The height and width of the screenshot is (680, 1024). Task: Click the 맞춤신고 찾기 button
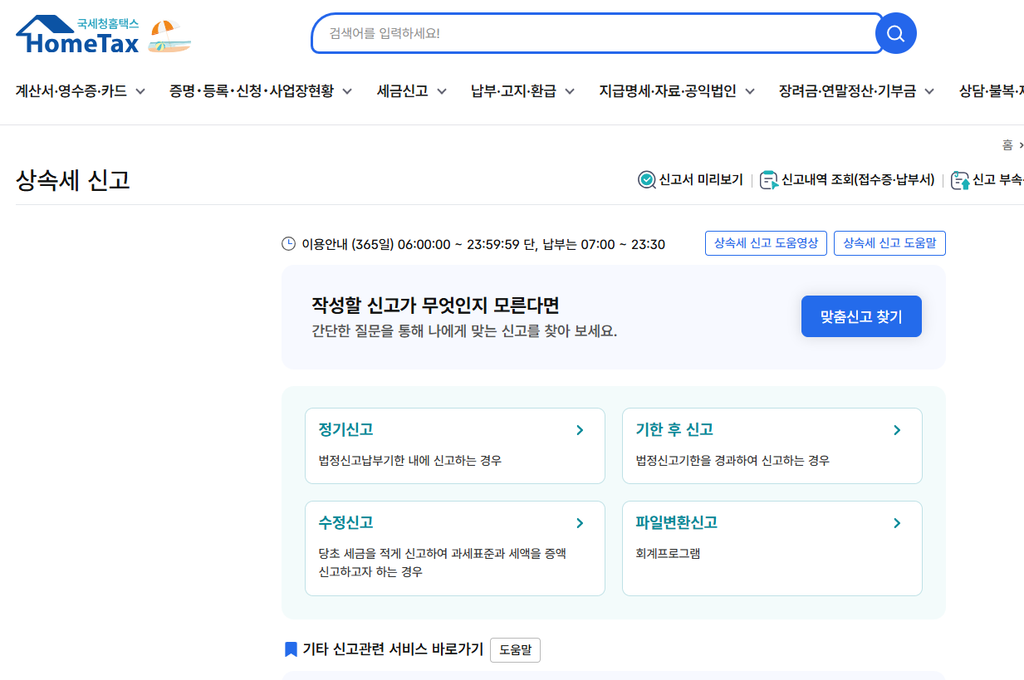coord(861,317)
